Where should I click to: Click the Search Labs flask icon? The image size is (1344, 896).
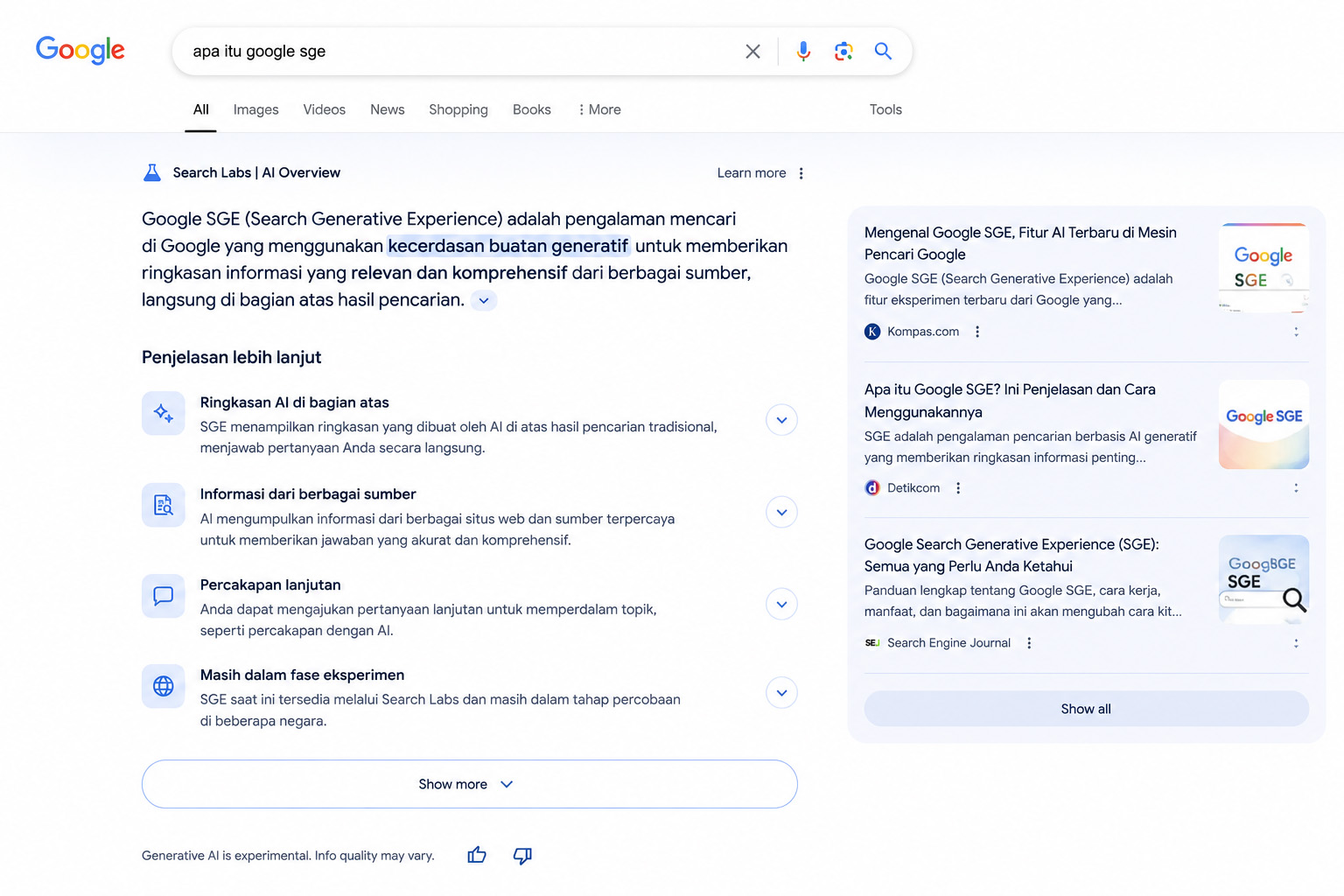point(152,172)
